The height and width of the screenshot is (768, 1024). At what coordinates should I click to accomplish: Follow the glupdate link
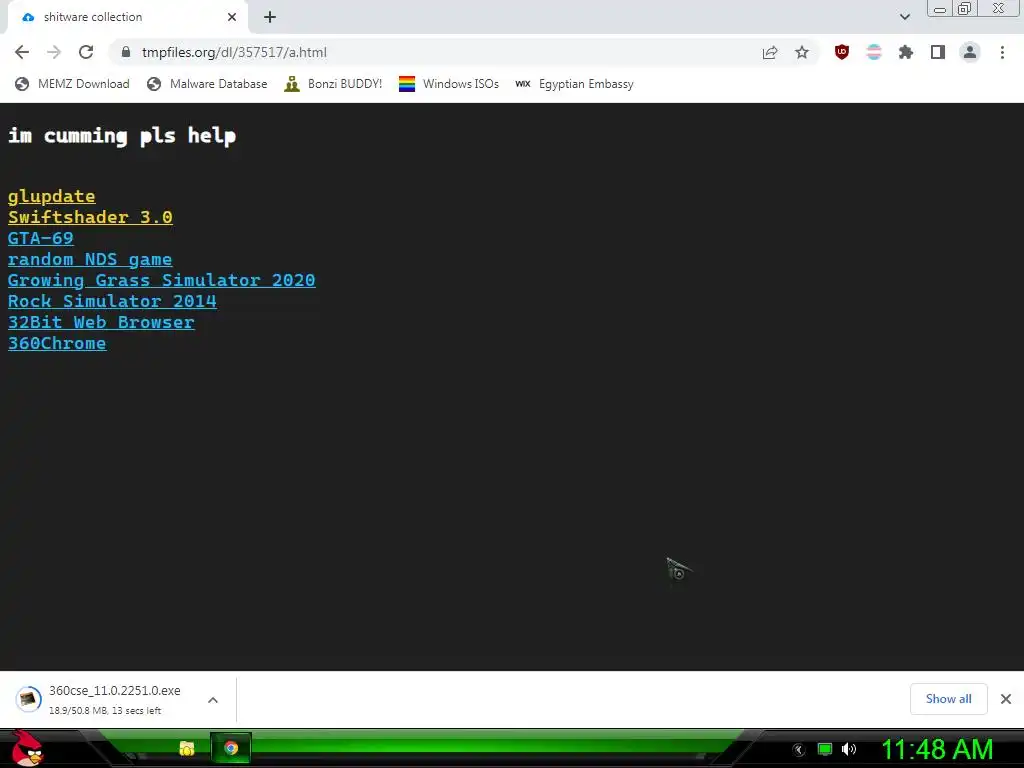[x=52, y=196]
